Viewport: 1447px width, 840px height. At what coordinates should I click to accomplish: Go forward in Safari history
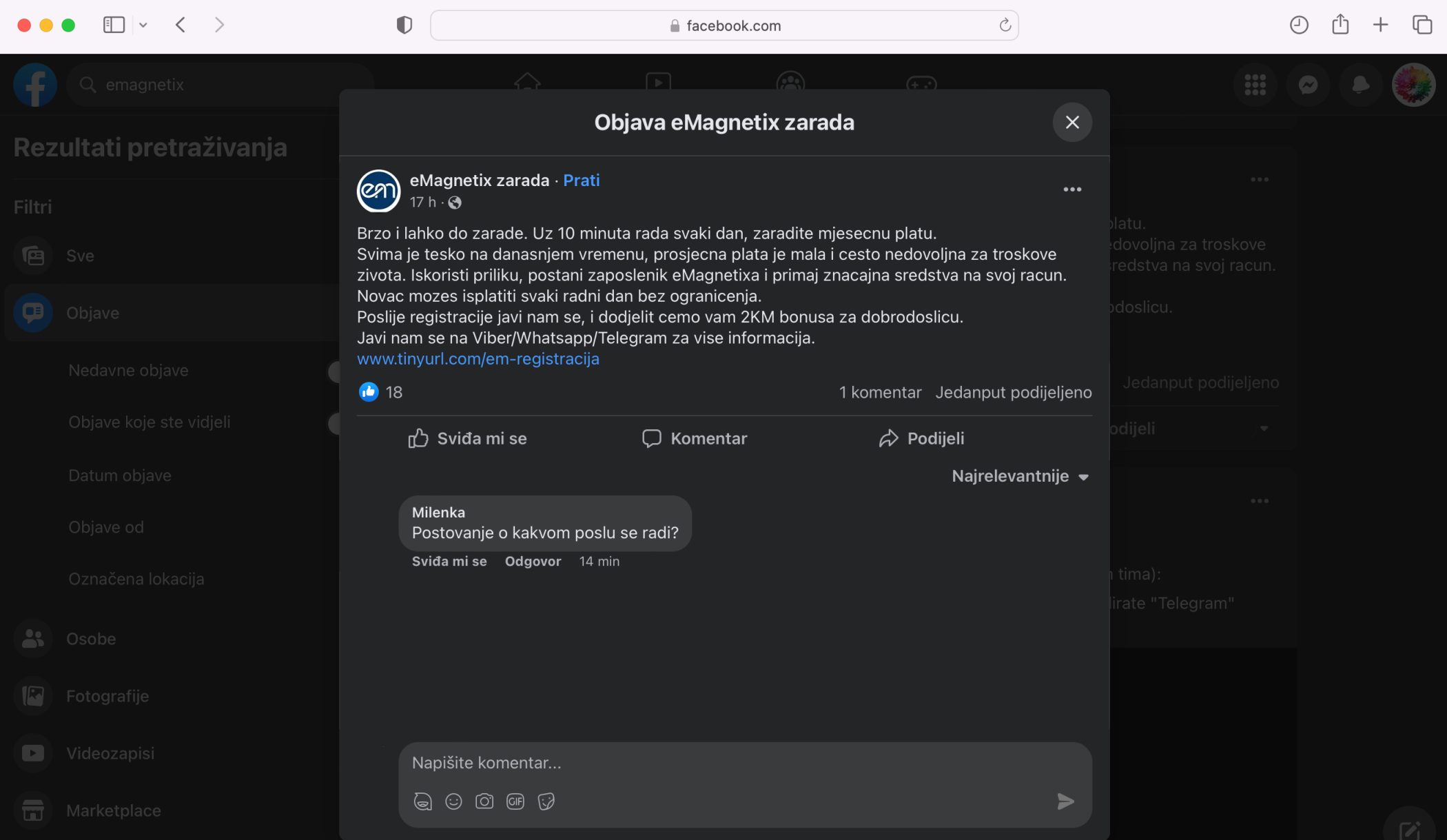219,25
